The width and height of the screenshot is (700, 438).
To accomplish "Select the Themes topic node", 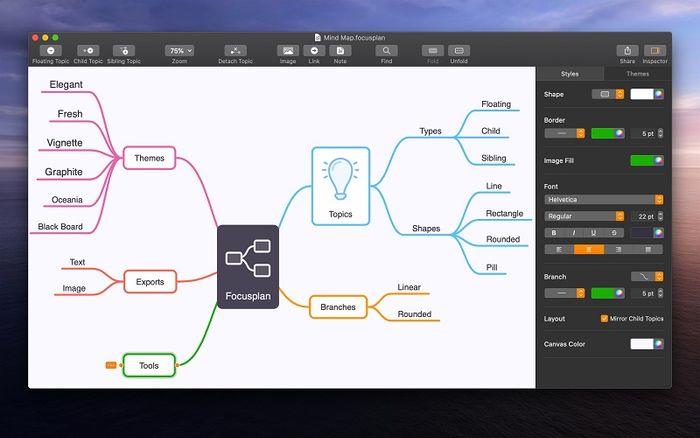I will pos(150,158).
